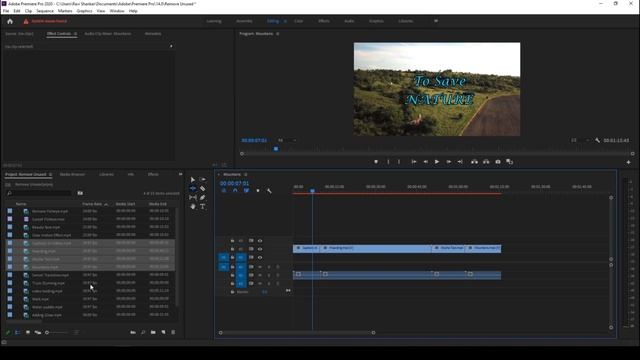
Task: Click the Clear trash icon in Project panel
Action: point(173,332)
